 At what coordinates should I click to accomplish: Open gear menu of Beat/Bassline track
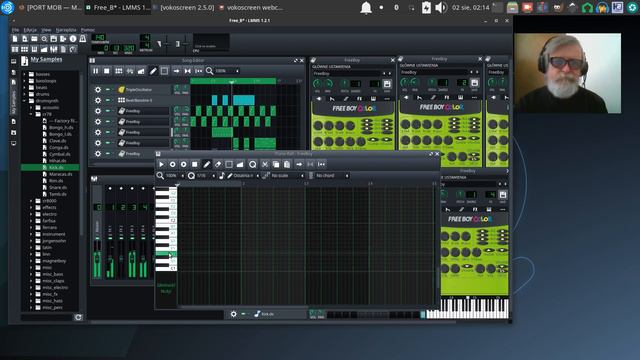point(98,100)
